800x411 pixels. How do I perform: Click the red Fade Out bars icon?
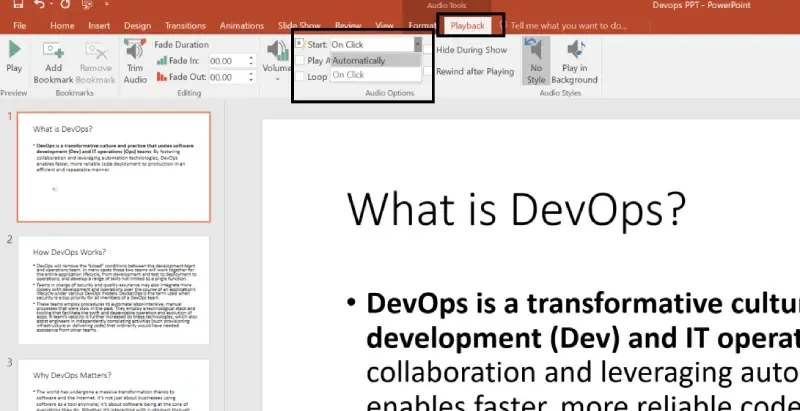click(162, 77)
